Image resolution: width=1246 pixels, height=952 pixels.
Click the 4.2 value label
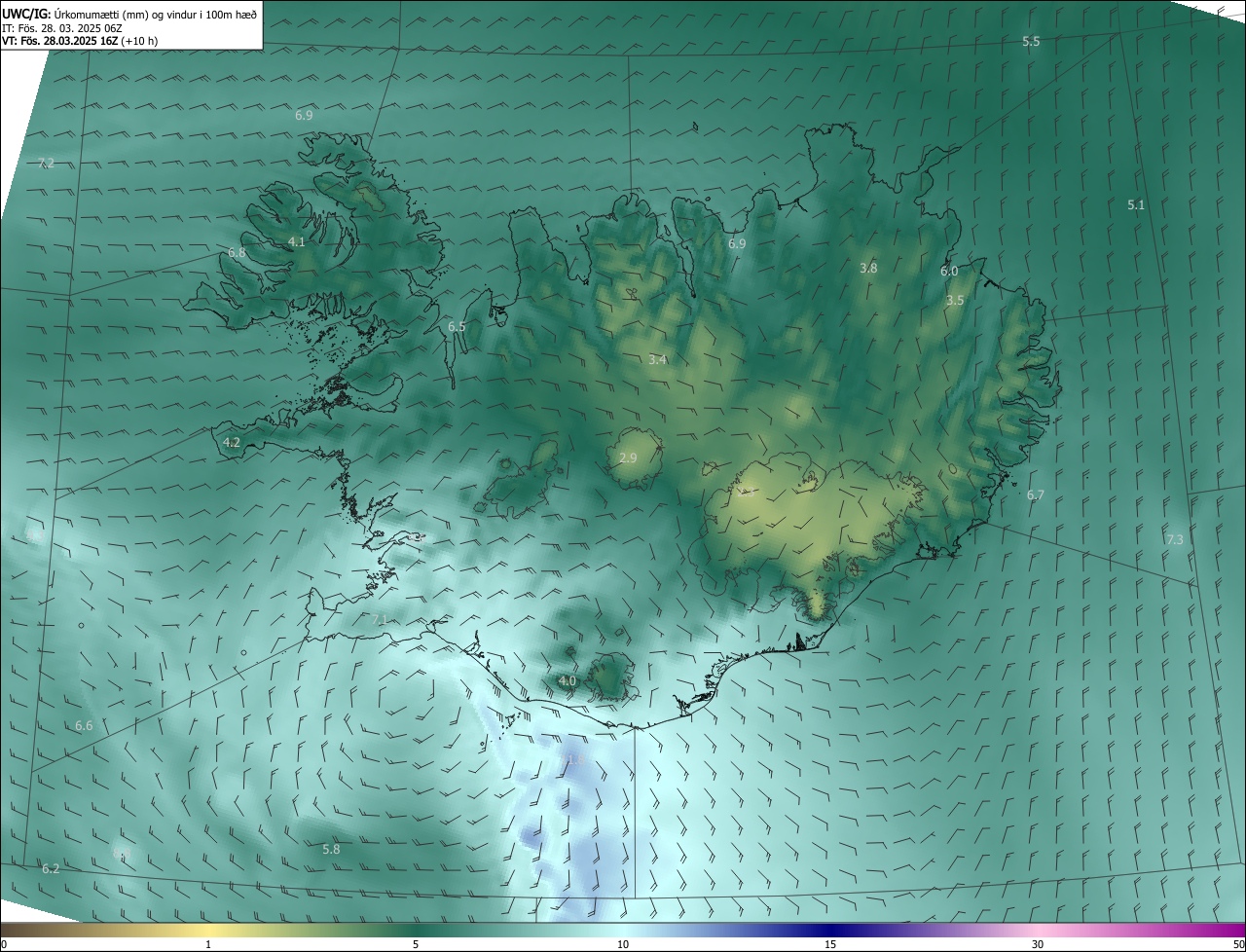point(232,441)
